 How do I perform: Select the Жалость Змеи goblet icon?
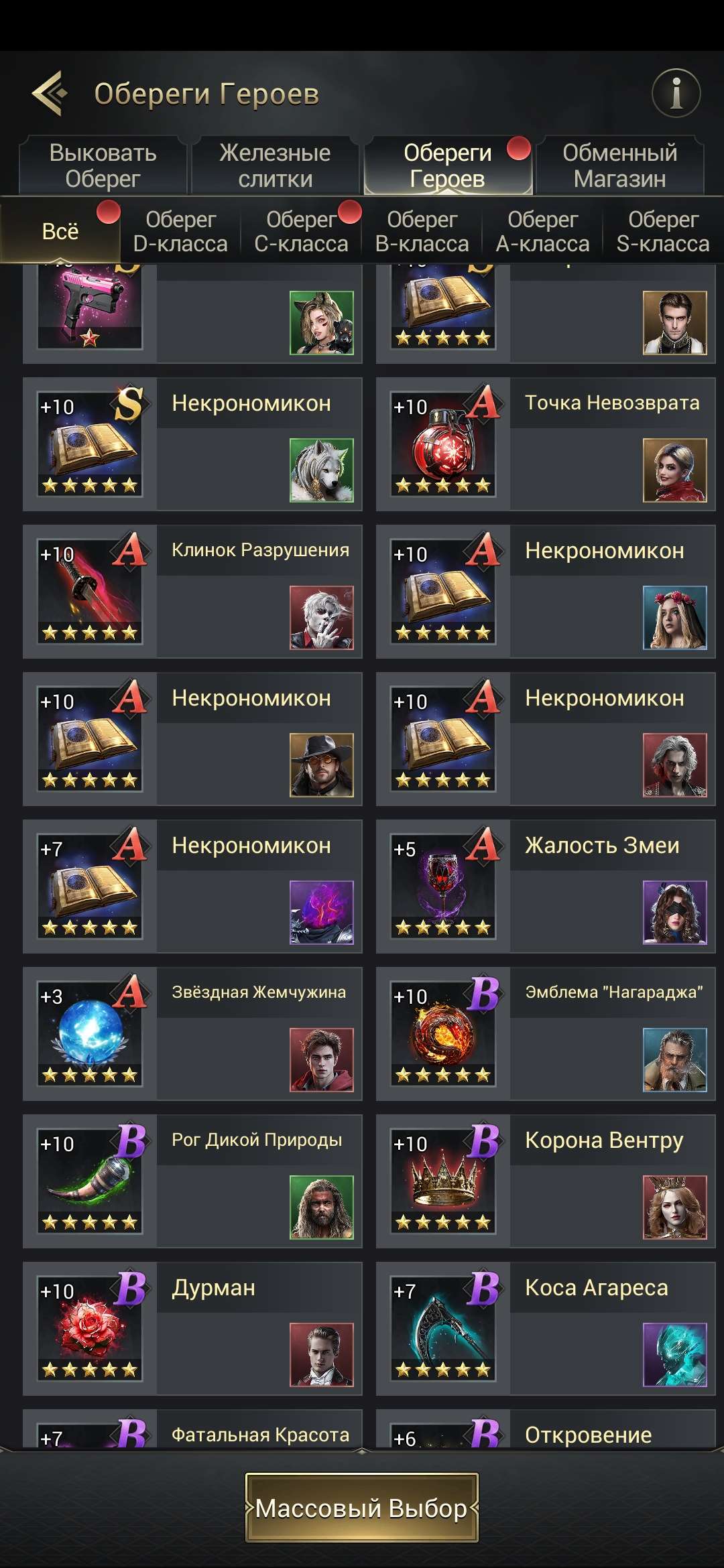tap(444, 887)
